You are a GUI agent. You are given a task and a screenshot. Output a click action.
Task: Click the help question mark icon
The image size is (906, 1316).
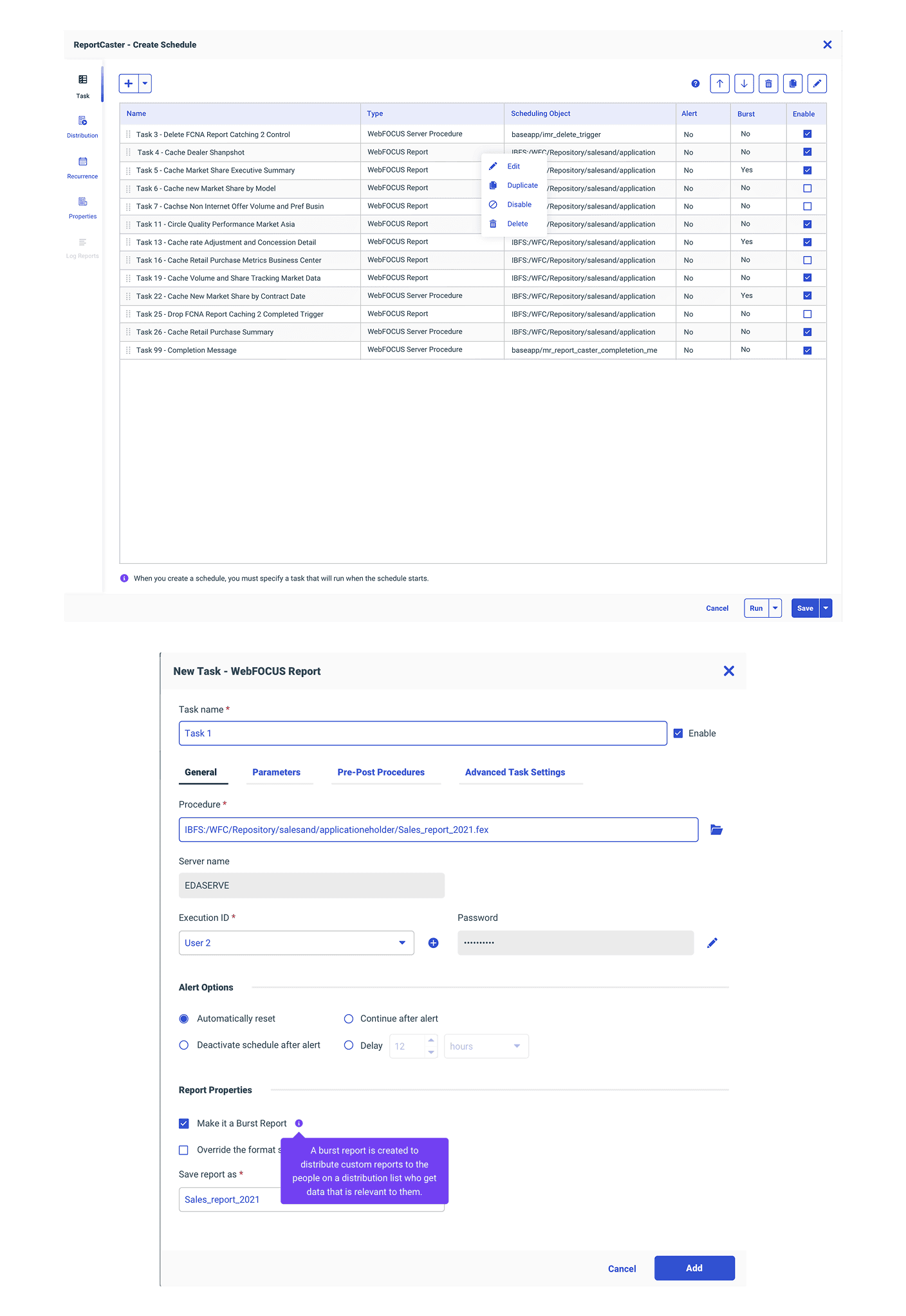(695, 84)
